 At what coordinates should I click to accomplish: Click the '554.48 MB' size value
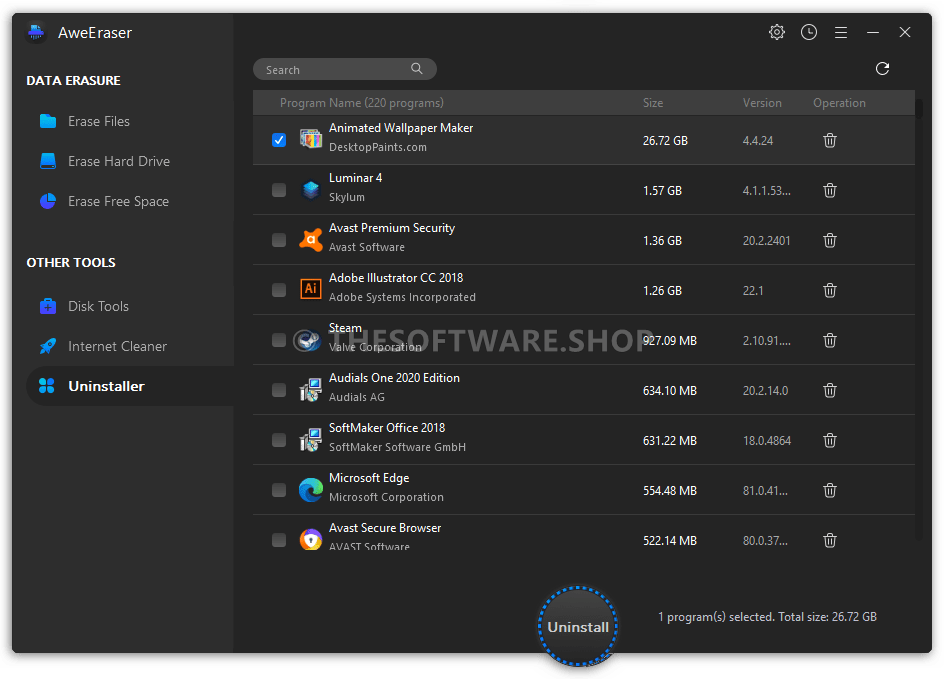(x=669, y=491)
